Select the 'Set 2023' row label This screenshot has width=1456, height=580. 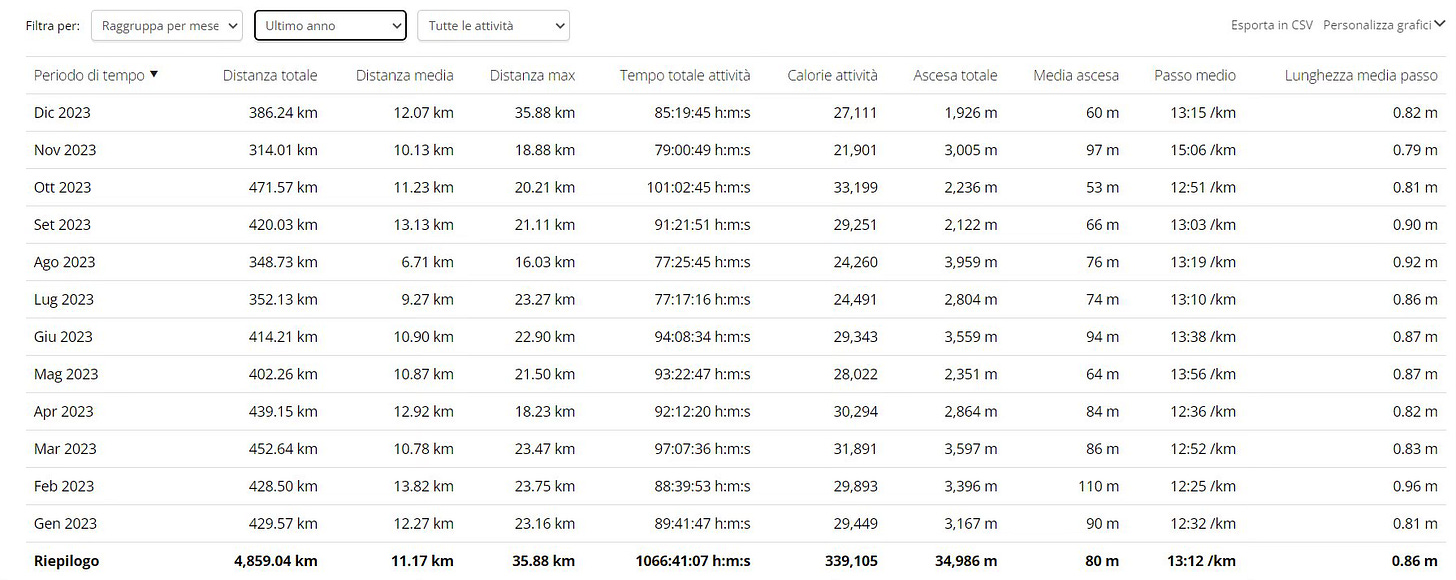[x=62, y=225]
